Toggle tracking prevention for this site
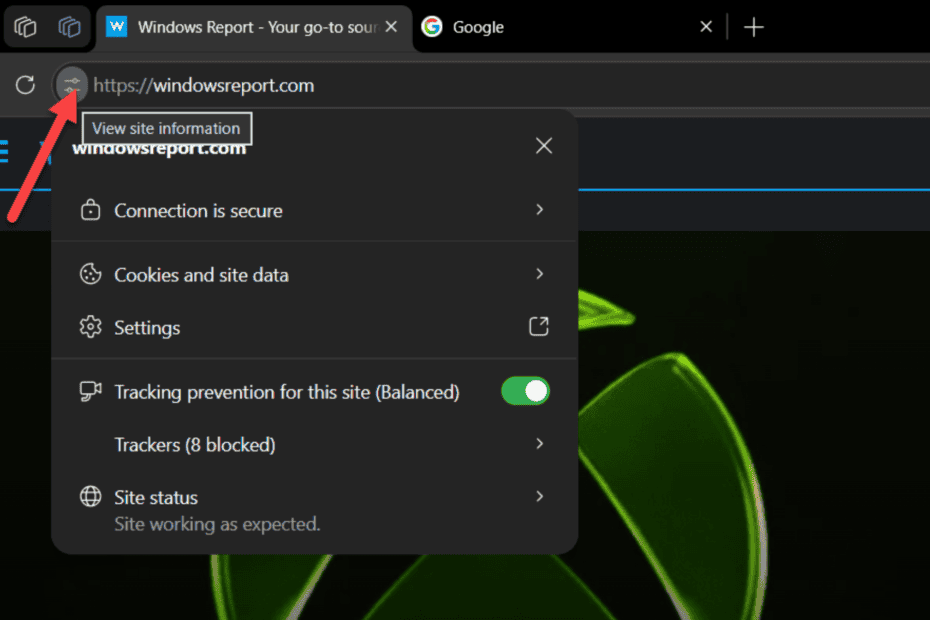The width and height of the screenshot is (930, 620). 525,392
